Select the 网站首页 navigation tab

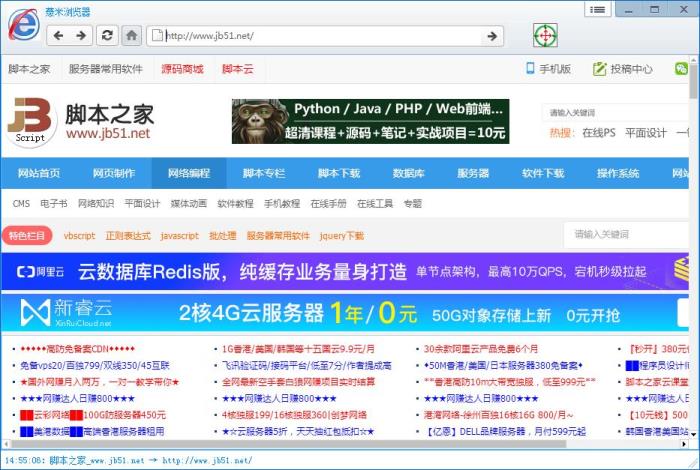[39, 173]
